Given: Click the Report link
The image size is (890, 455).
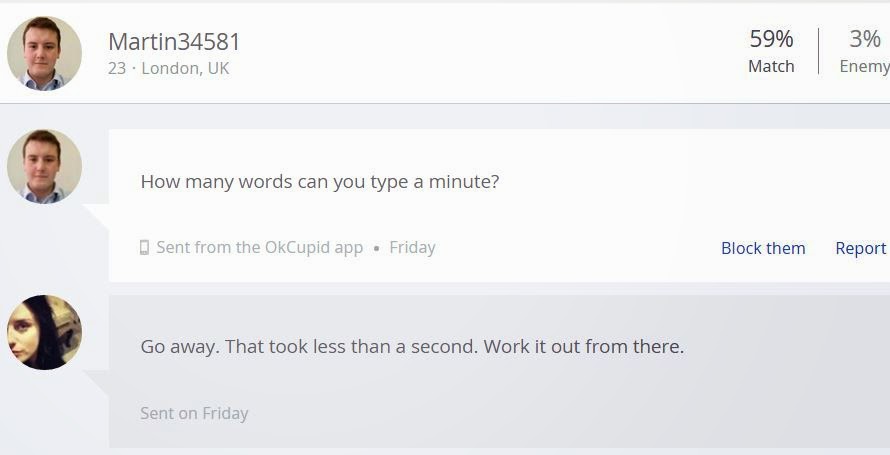Looking at the screenshot, I should click(860, 248).
